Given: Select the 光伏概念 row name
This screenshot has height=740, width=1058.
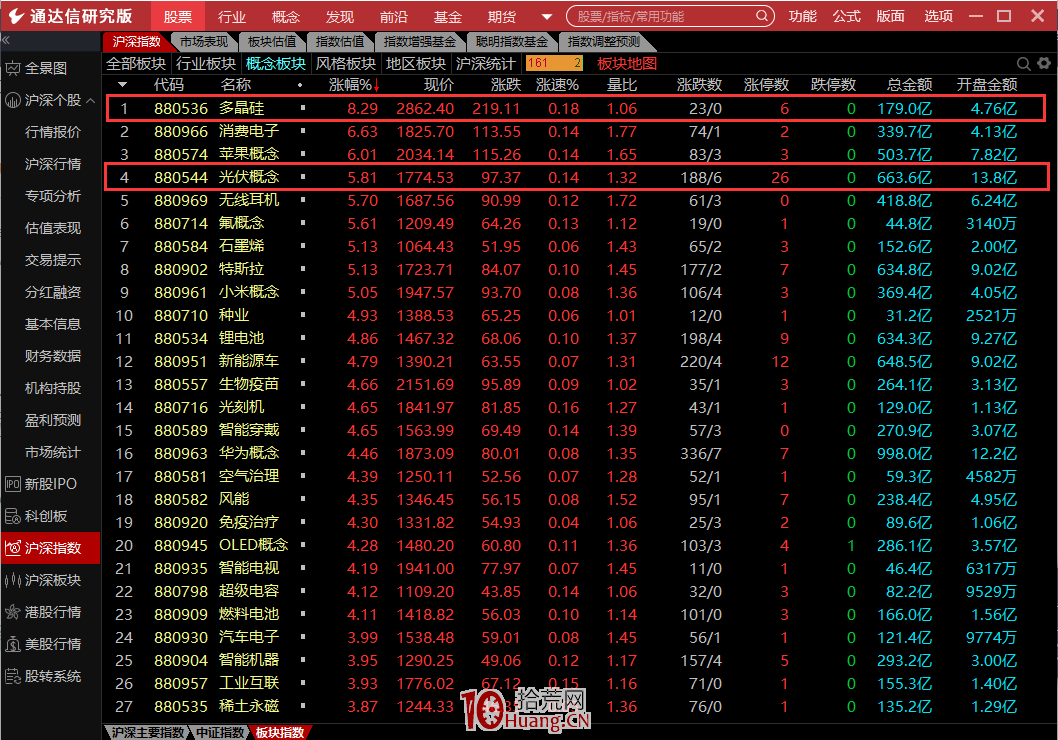Looking at the screenshot, I should [249, 177].
